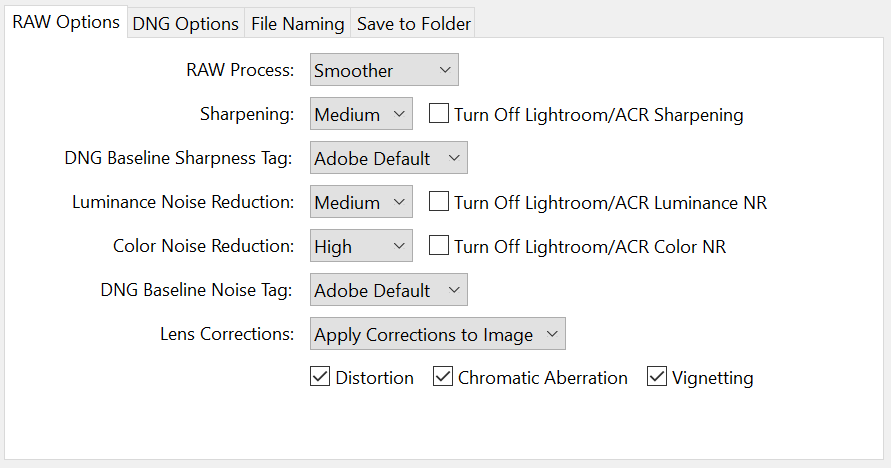
Task: Check Turn Off Lightroom/ACR Luminance NR
Action: 438,203
